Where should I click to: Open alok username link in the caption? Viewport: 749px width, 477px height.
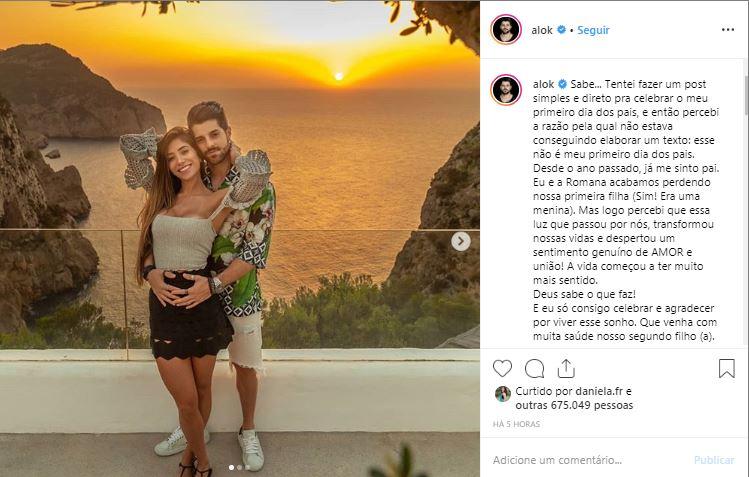click(543, 84)
